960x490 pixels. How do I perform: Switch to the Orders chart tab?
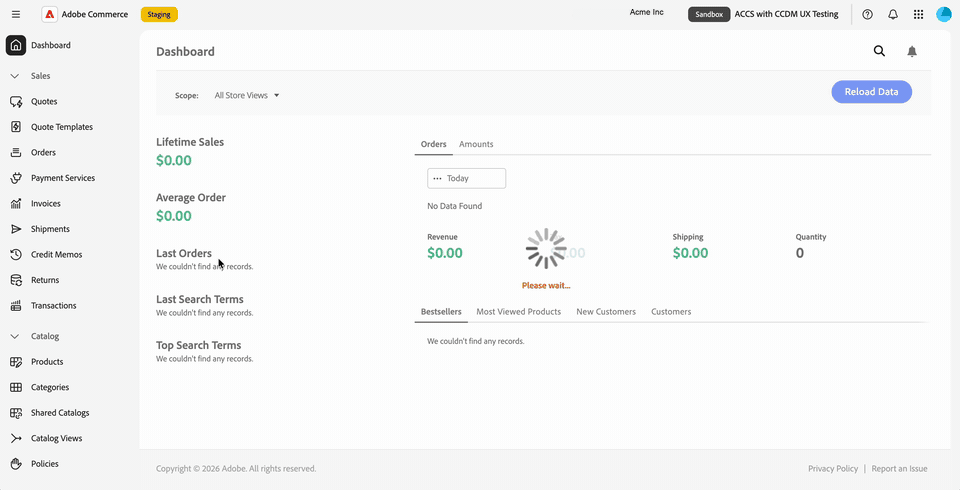(433, 144)
